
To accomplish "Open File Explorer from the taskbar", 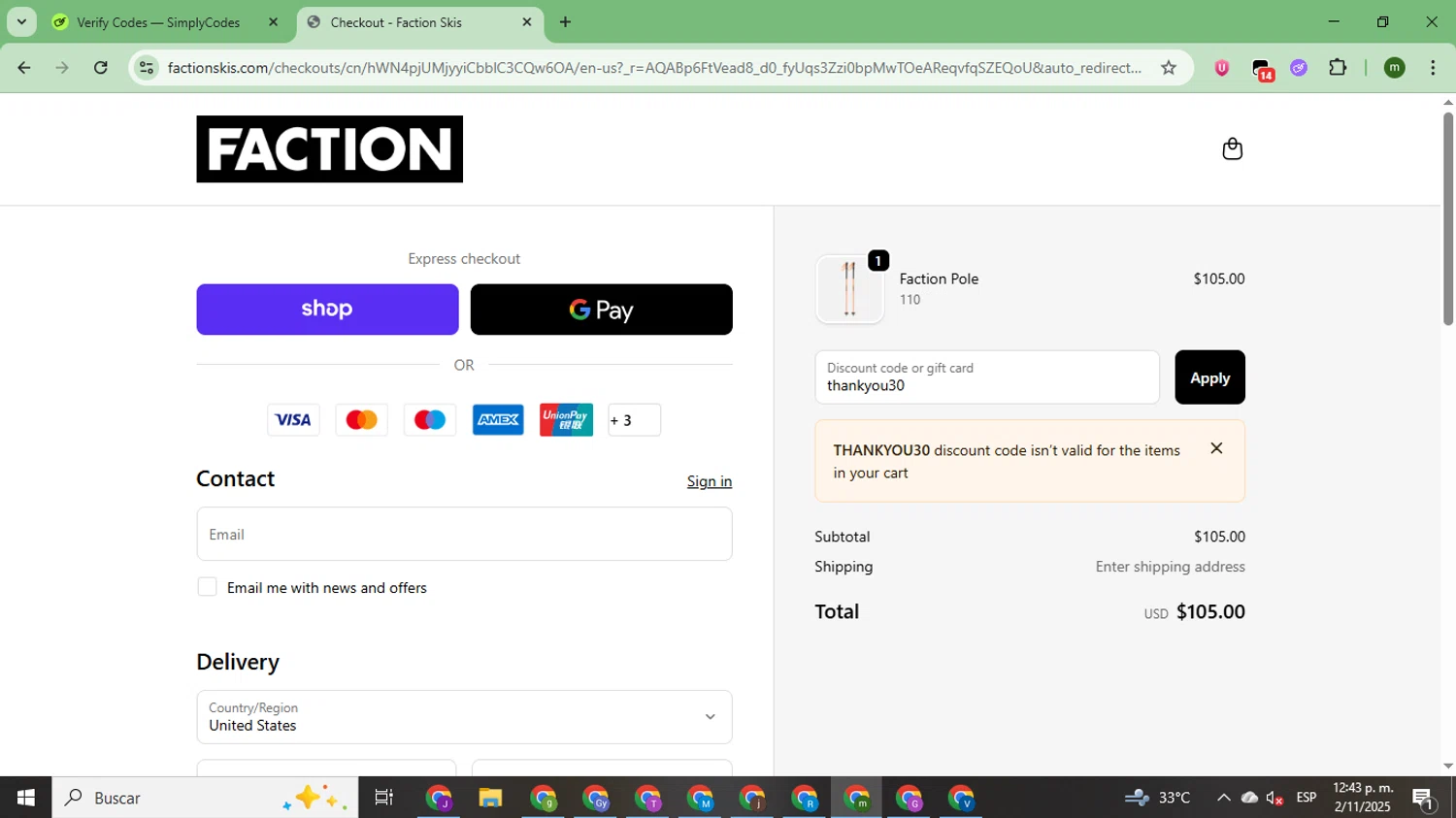I will [x=490, y=798].
